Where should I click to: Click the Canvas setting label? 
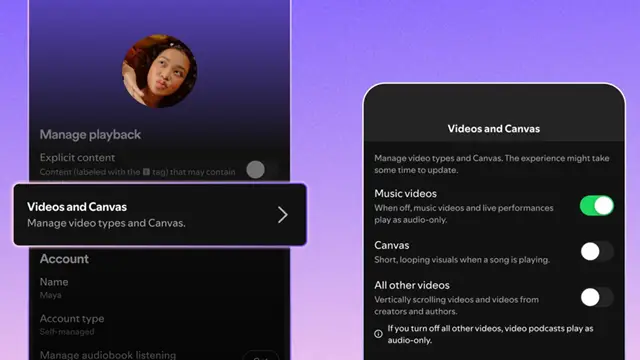coord(391,245)
